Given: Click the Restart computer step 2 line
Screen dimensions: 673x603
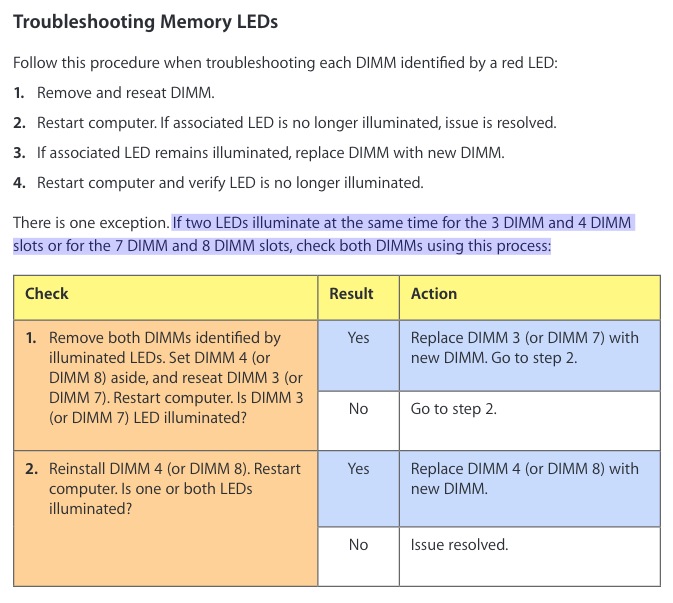Looking at the screenshot, I should [285, 123].
